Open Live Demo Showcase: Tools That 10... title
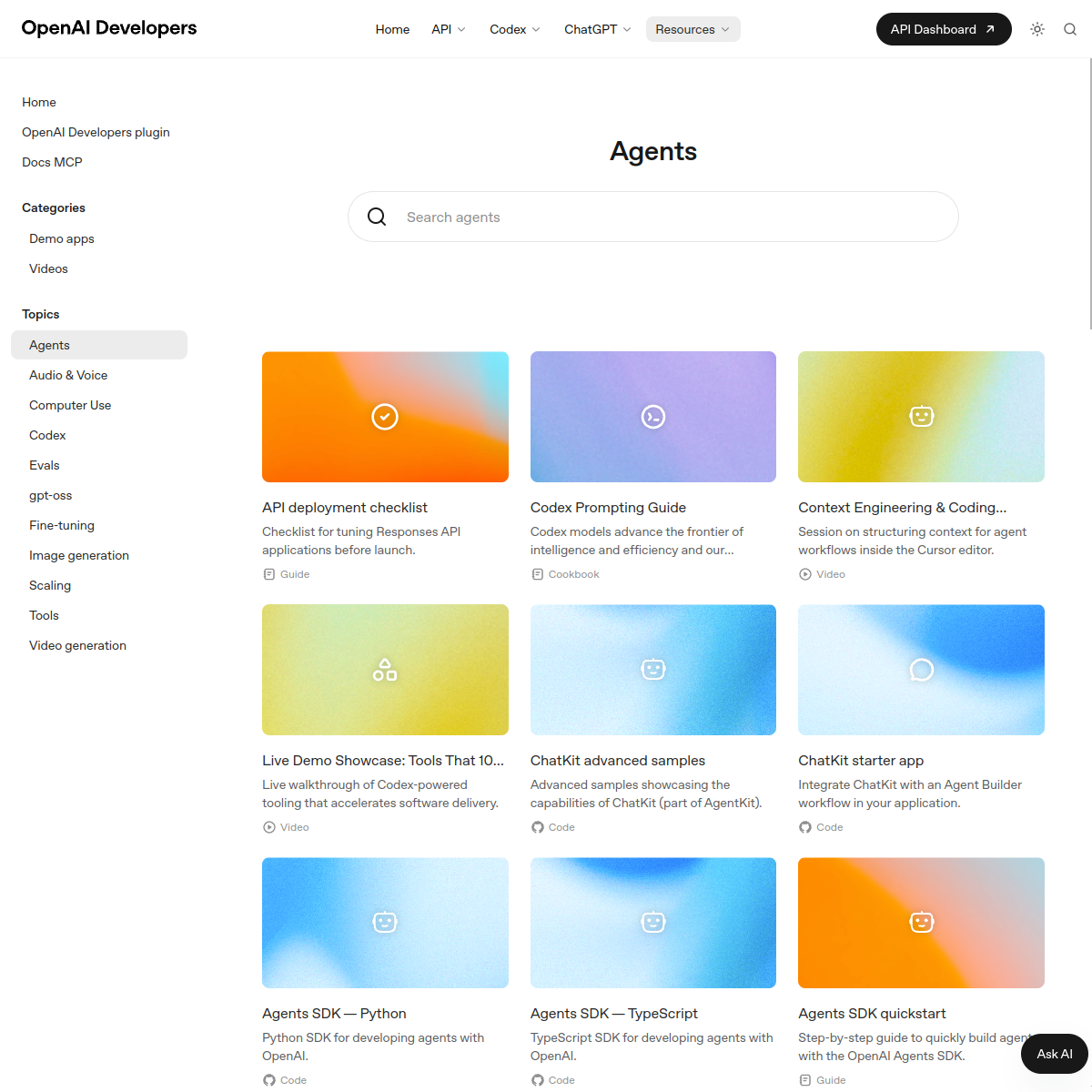 click(x=383, y=761)
